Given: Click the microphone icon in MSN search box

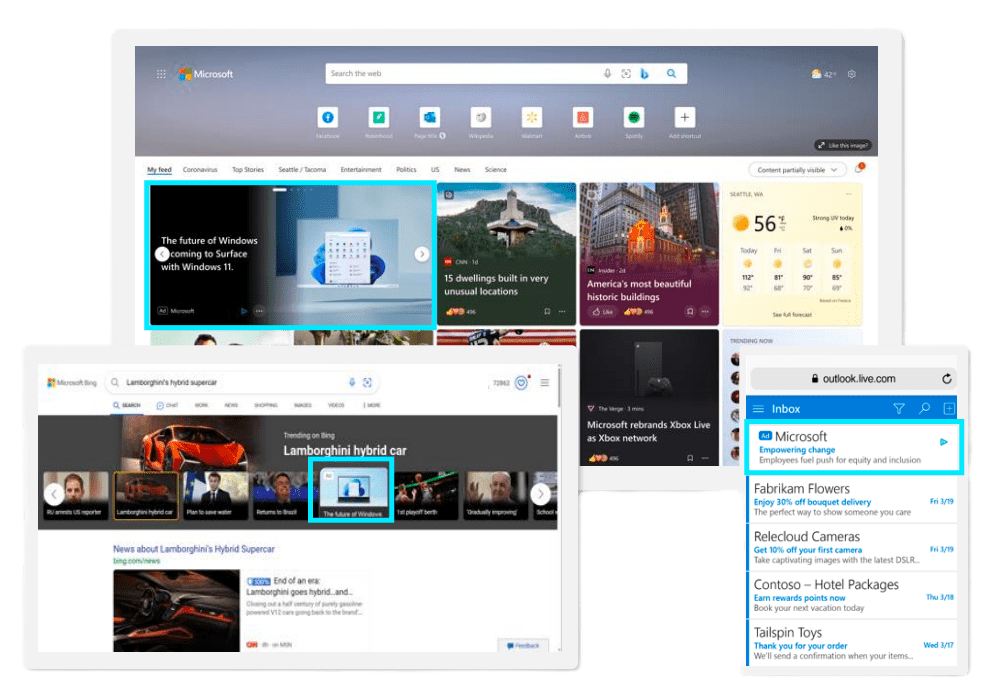Looking at the screenshot, I should 607,74.
